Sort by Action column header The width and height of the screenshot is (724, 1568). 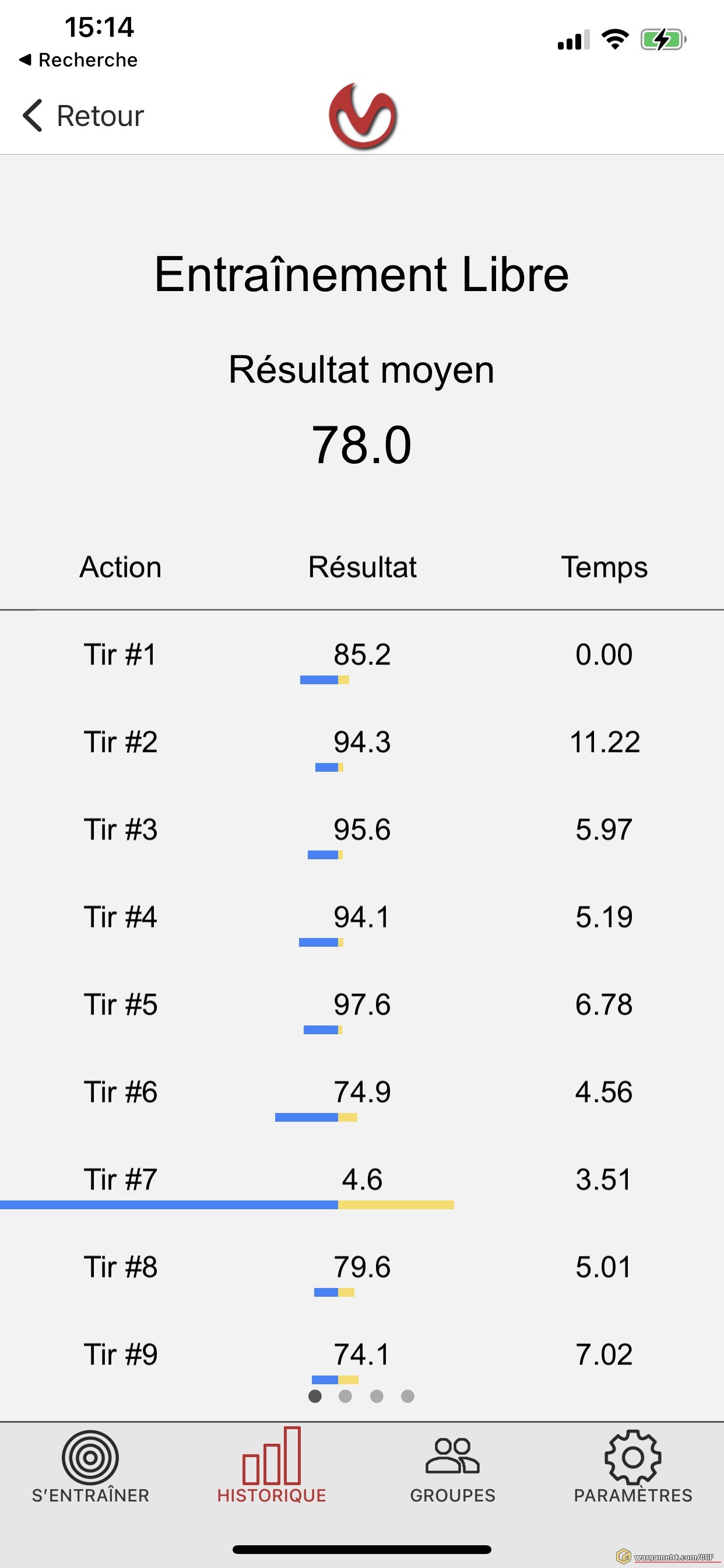tap(121, 566)
